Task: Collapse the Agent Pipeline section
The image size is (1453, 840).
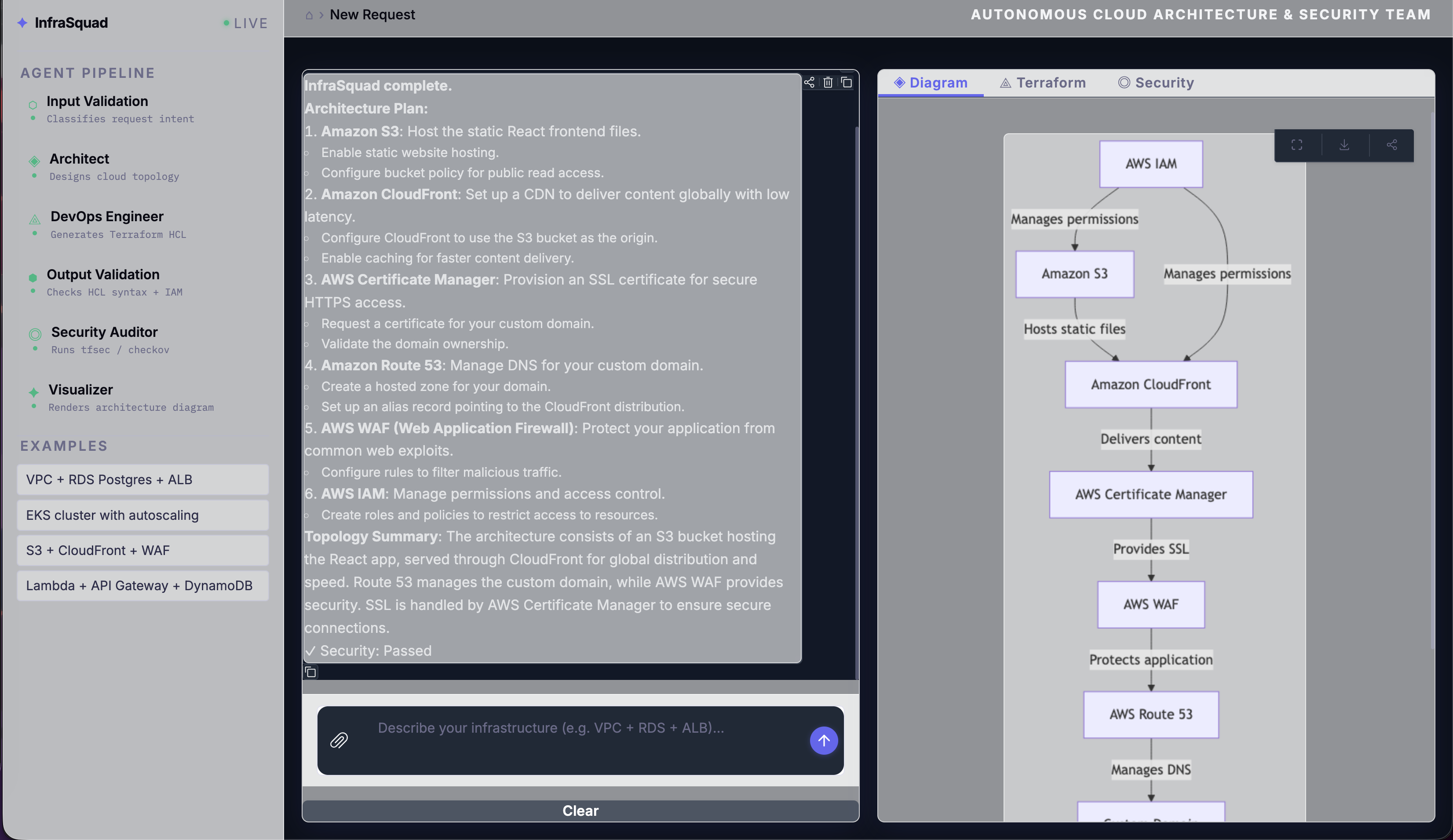Action: pos(88,73)
